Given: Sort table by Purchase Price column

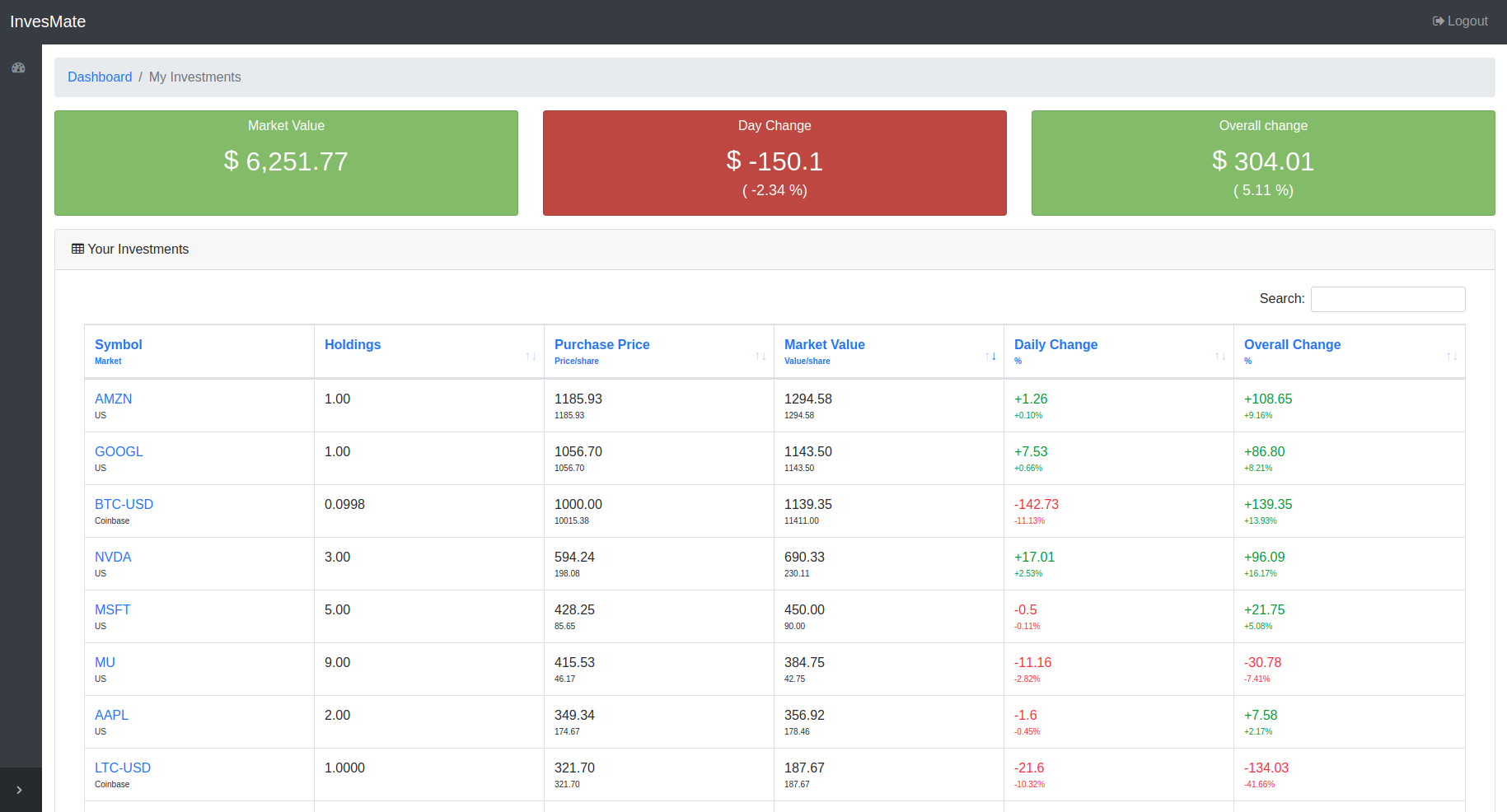Looking at the screenshot, I should [659, 352].
